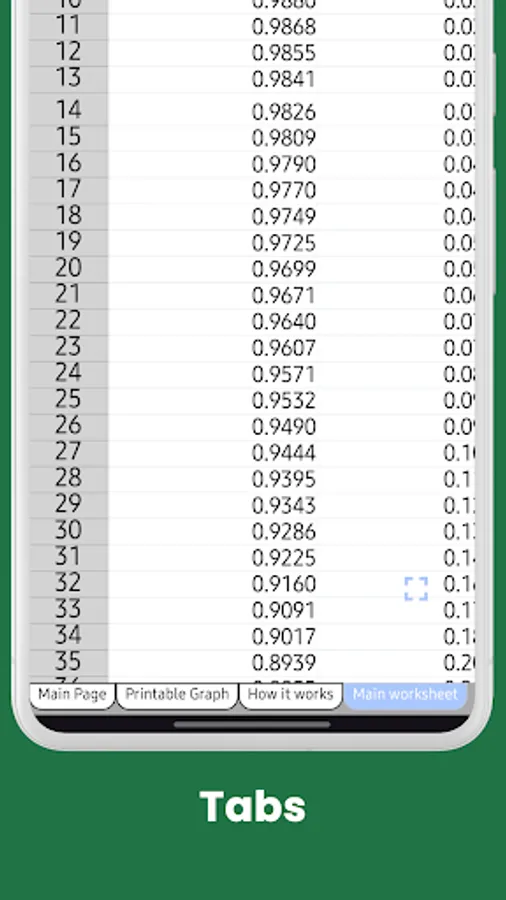
Task: Click cell value 0.9855
Action: point(284,53)
